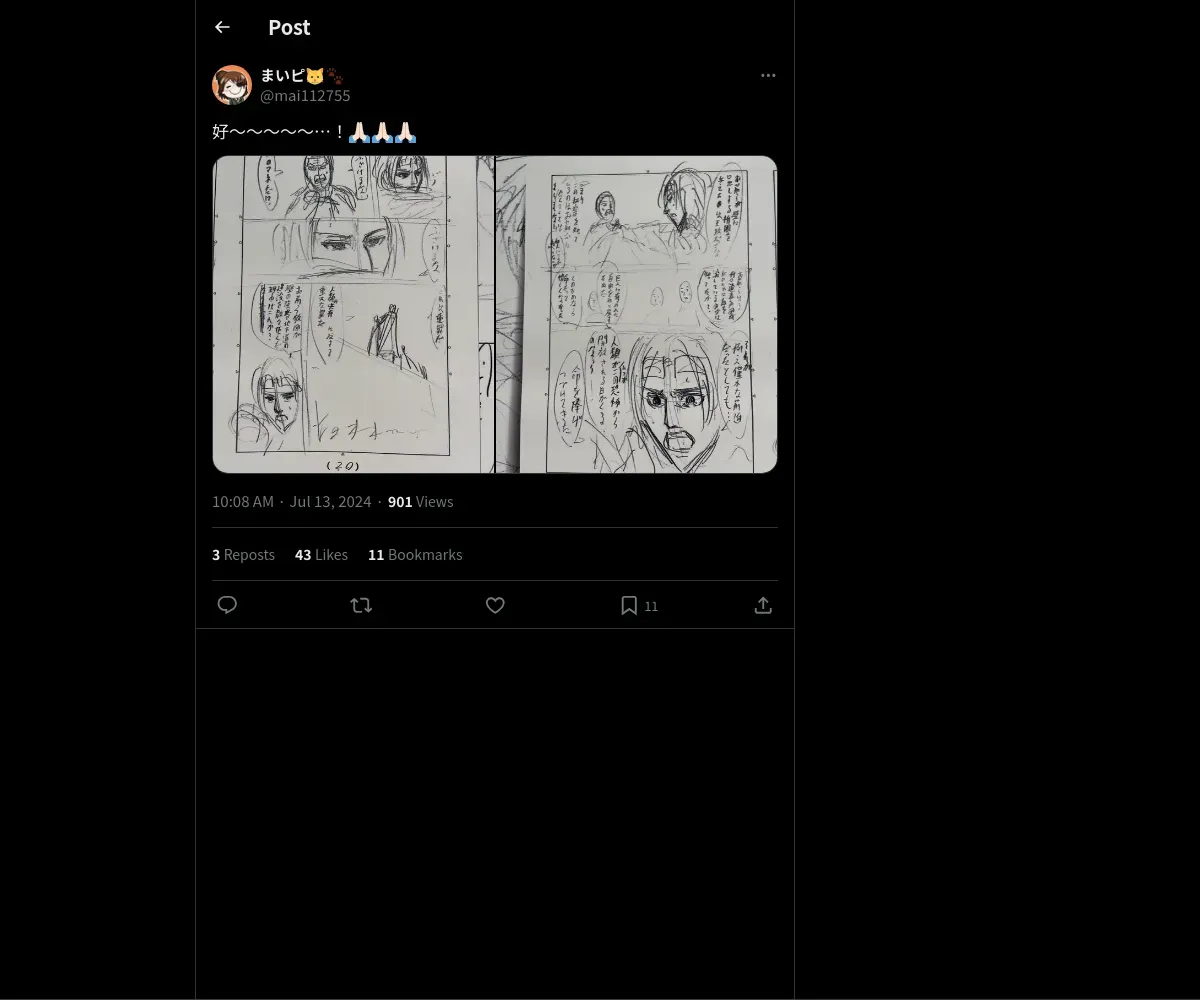Open the right manga sketch image

click(x=637, y=314)
